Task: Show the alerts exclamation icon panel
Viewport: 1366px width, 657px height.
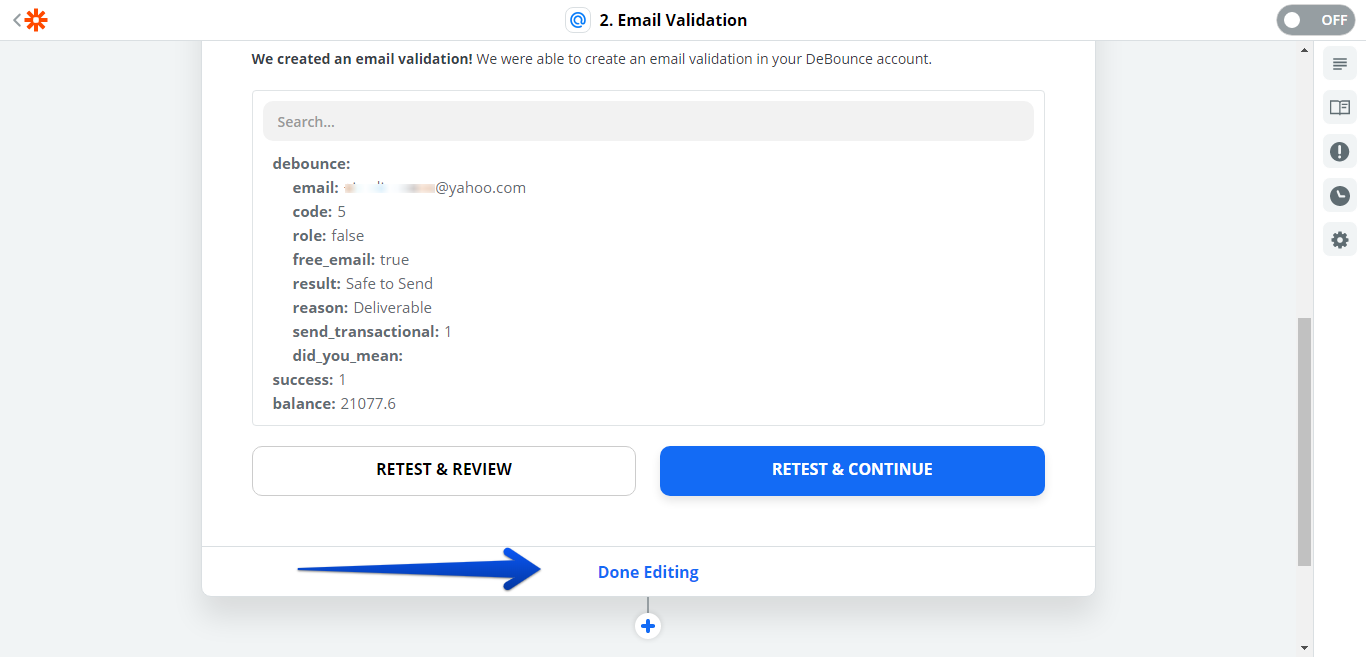Action: pyautogui.click(x=1340, y=152)
